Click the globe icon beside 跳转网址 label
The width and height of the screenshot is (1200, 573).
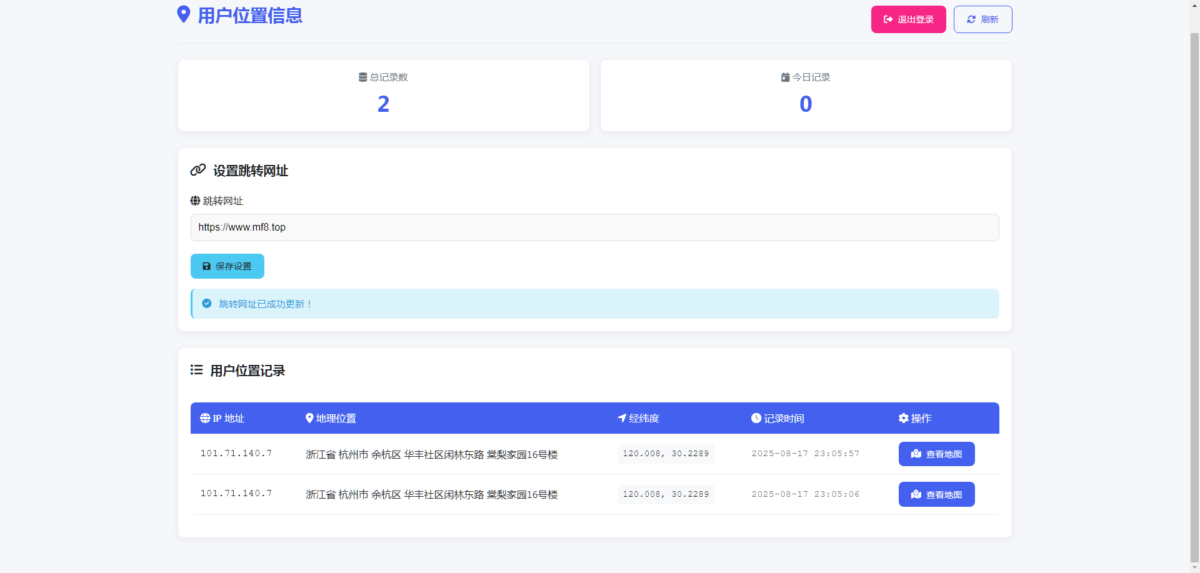195,201
